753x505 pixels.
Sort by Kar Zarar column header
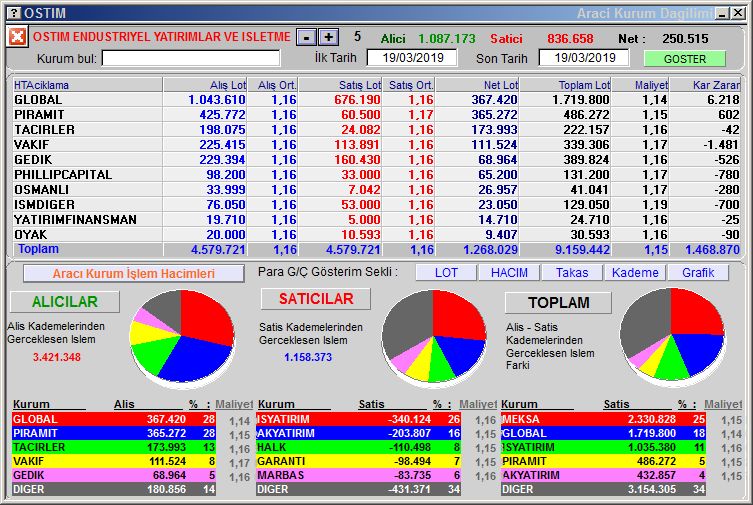(705, 85)
